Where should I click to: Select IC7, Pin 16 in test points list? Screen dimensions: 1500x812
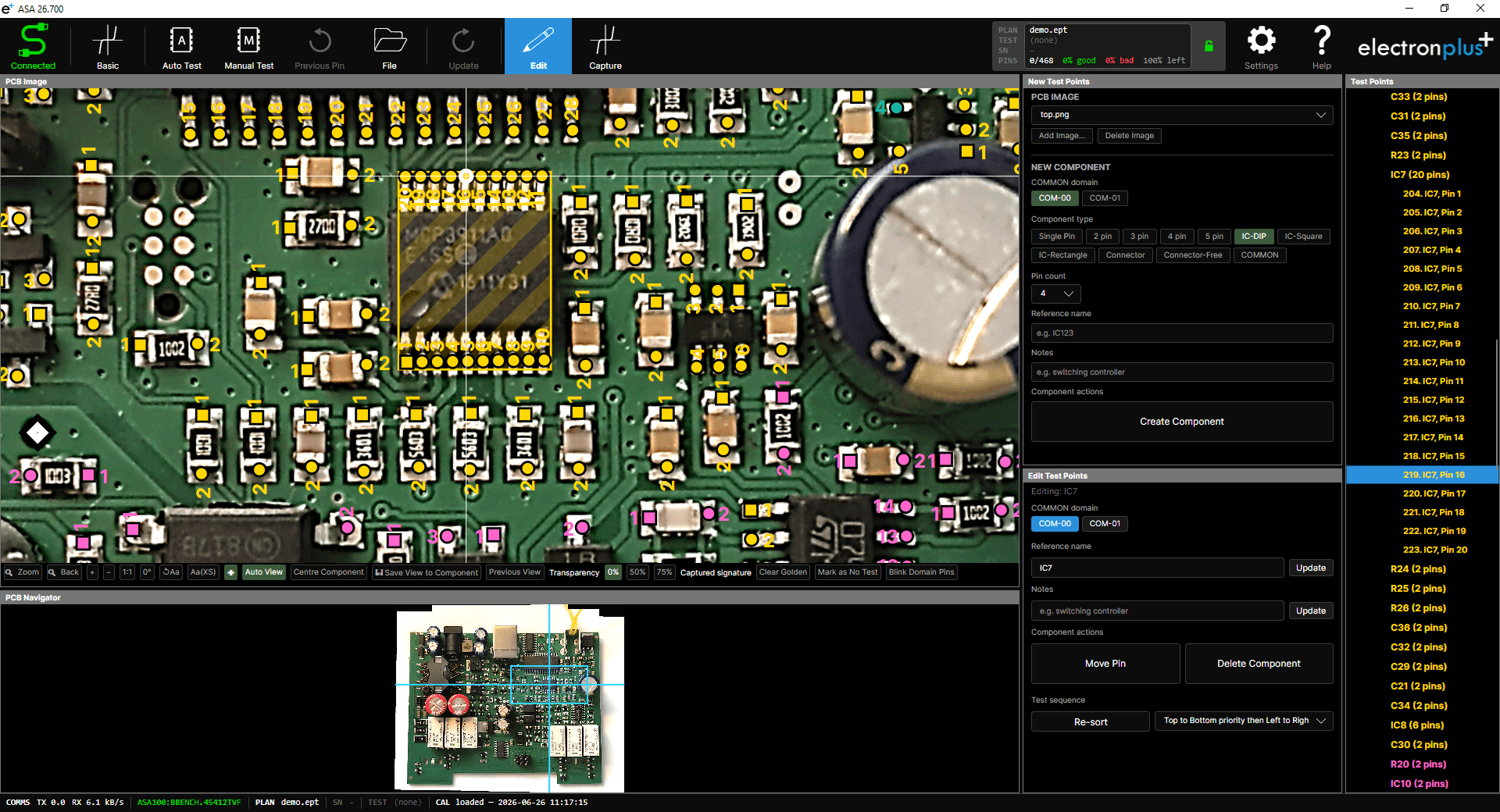click(x=1434, y=475)
